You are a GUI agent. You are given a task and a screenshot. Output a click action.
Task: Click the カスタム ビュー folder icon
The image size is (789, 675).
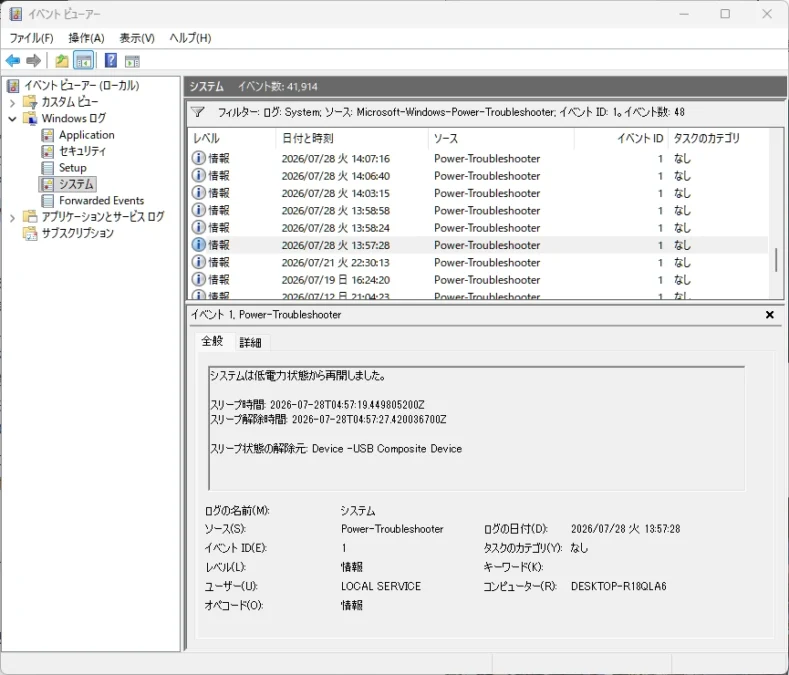[30, 102]
